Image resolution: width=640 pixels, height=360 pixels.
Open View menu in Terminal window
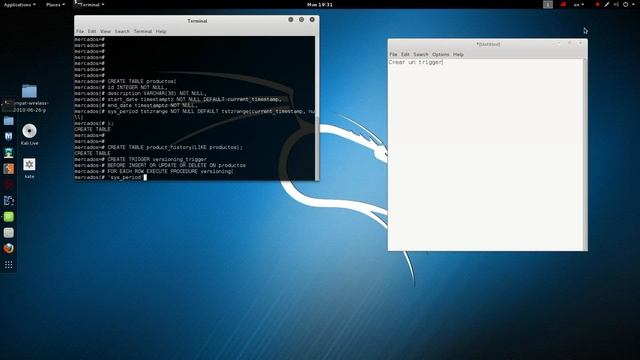pyautogui.click(x=105, y=31)
